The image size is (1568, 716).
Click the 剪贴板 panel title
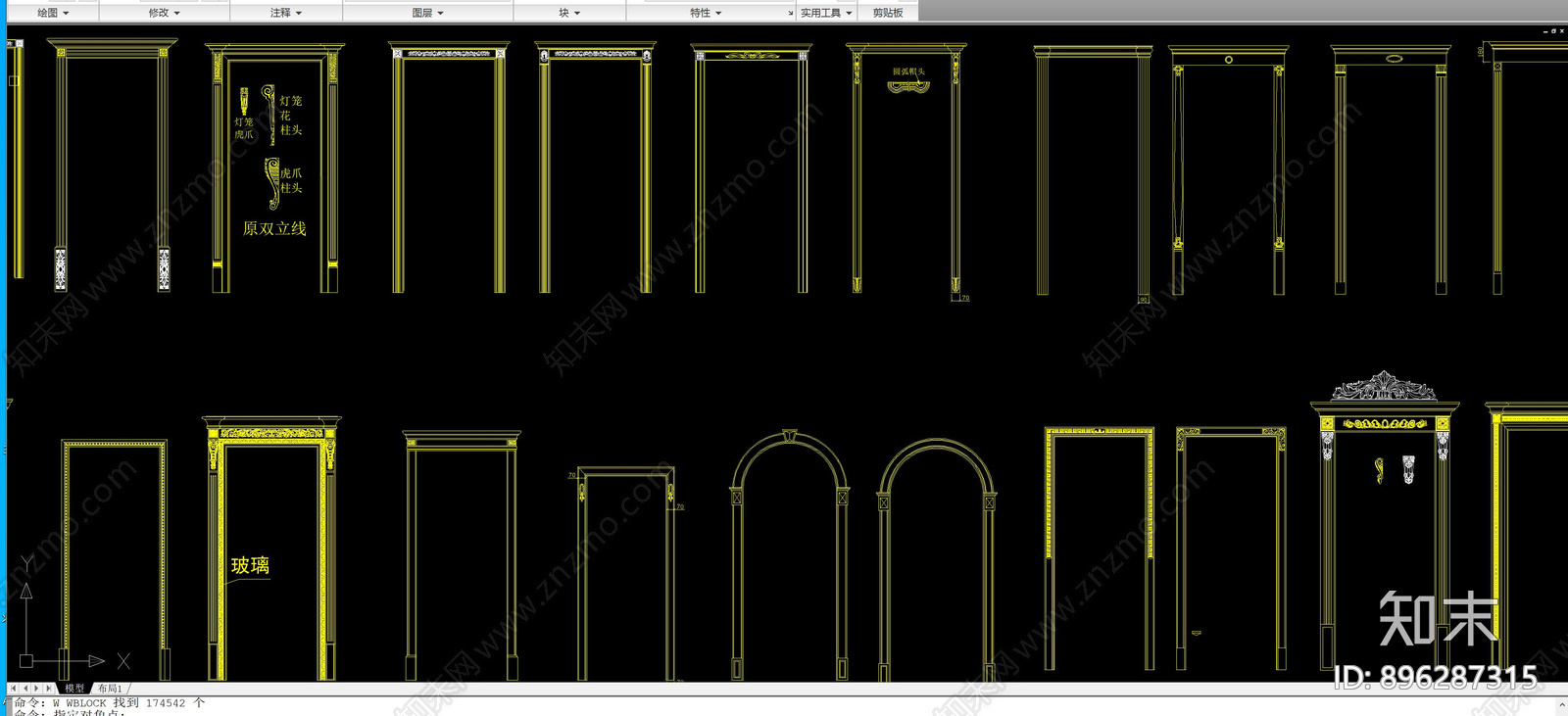click(x=888, y=13)
